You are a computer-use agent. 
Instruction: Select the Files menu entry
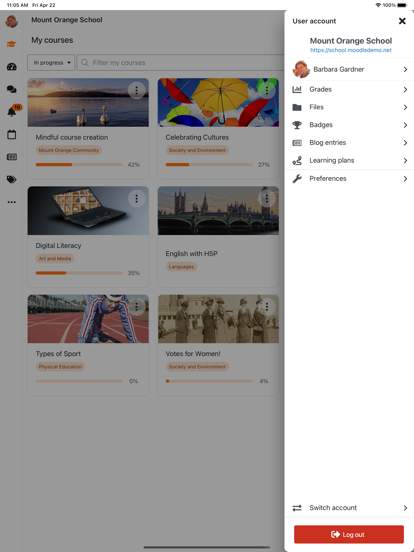[349, 107]
